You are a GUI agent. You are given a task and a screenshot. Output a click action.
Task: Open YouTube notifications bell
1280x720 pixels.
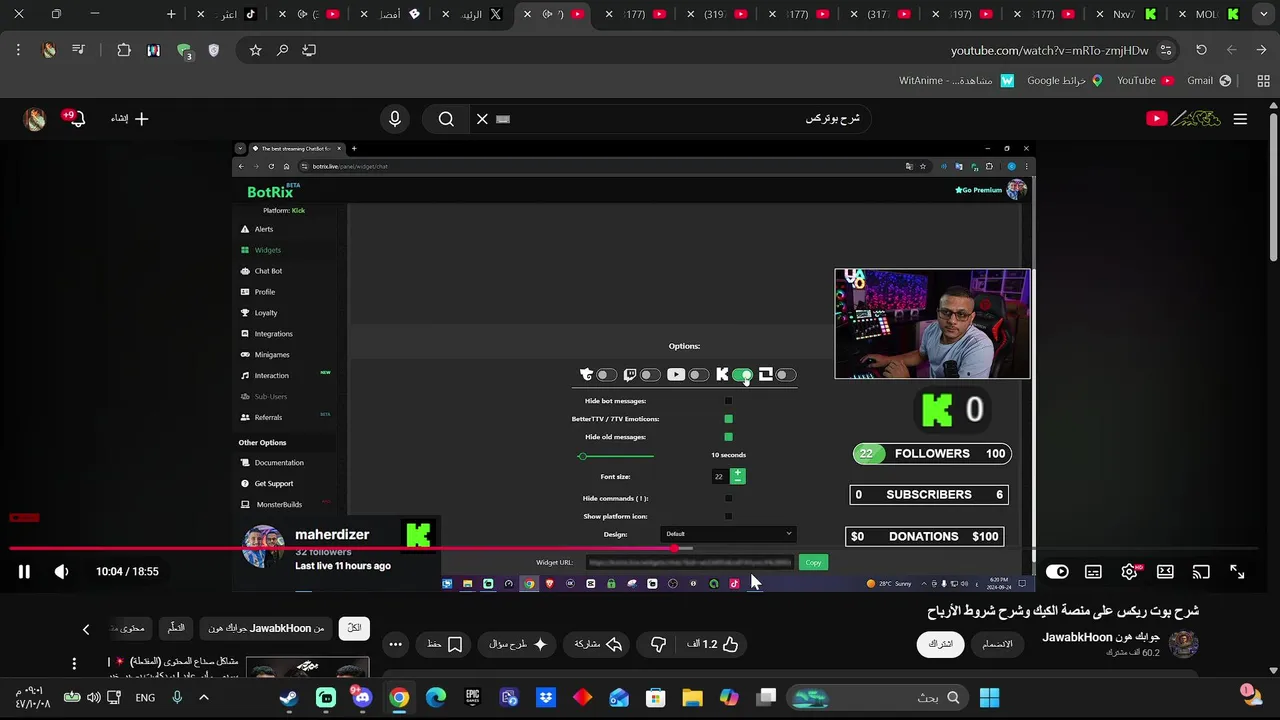tap(75, 118)
